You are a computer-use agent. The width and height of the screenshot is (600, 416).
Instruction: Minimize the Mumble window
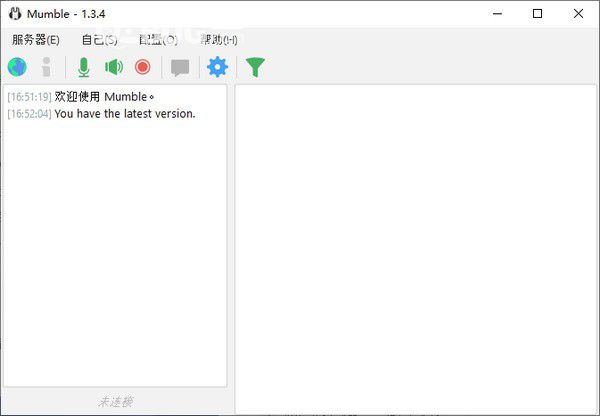(x=497, y=14)
